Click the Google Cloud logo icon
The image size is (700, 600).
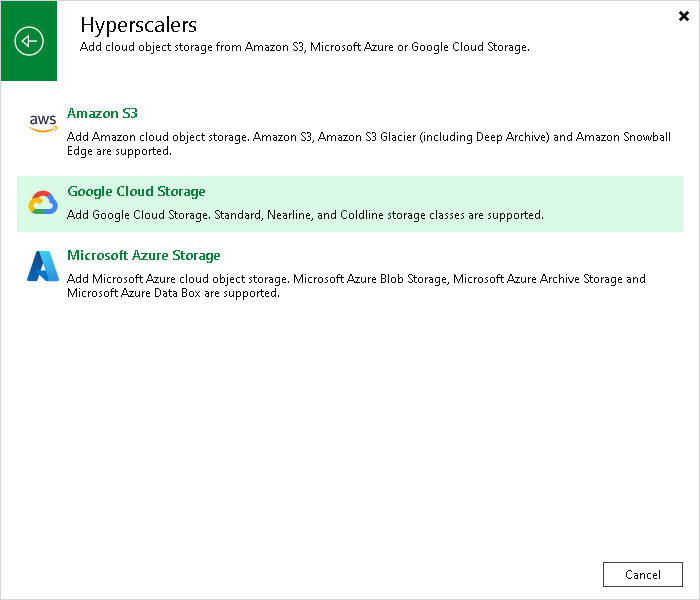(x=43, y=203)
